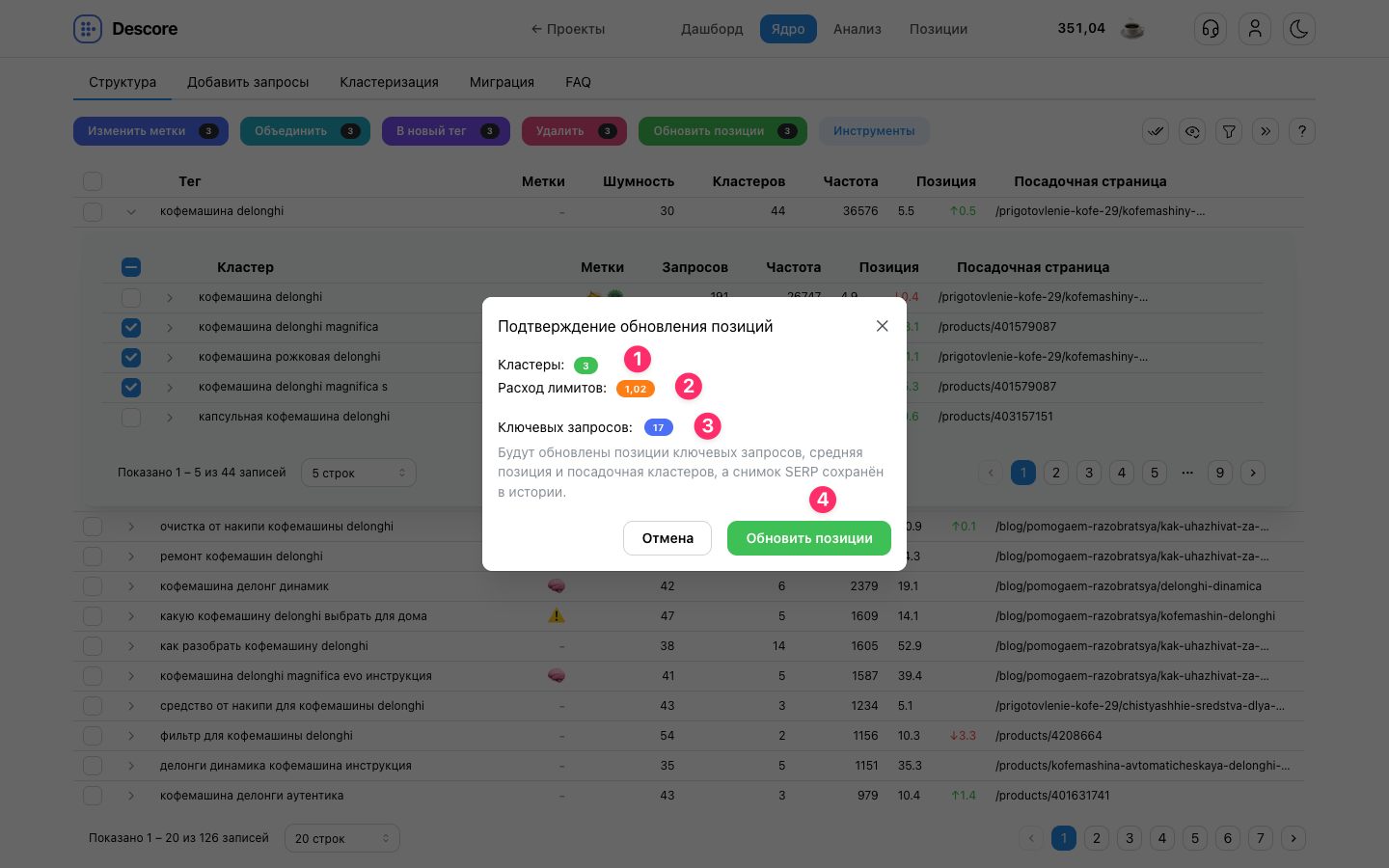Click the red Удалить button
Screen dimensions: 1389x868
click(574, 131)
